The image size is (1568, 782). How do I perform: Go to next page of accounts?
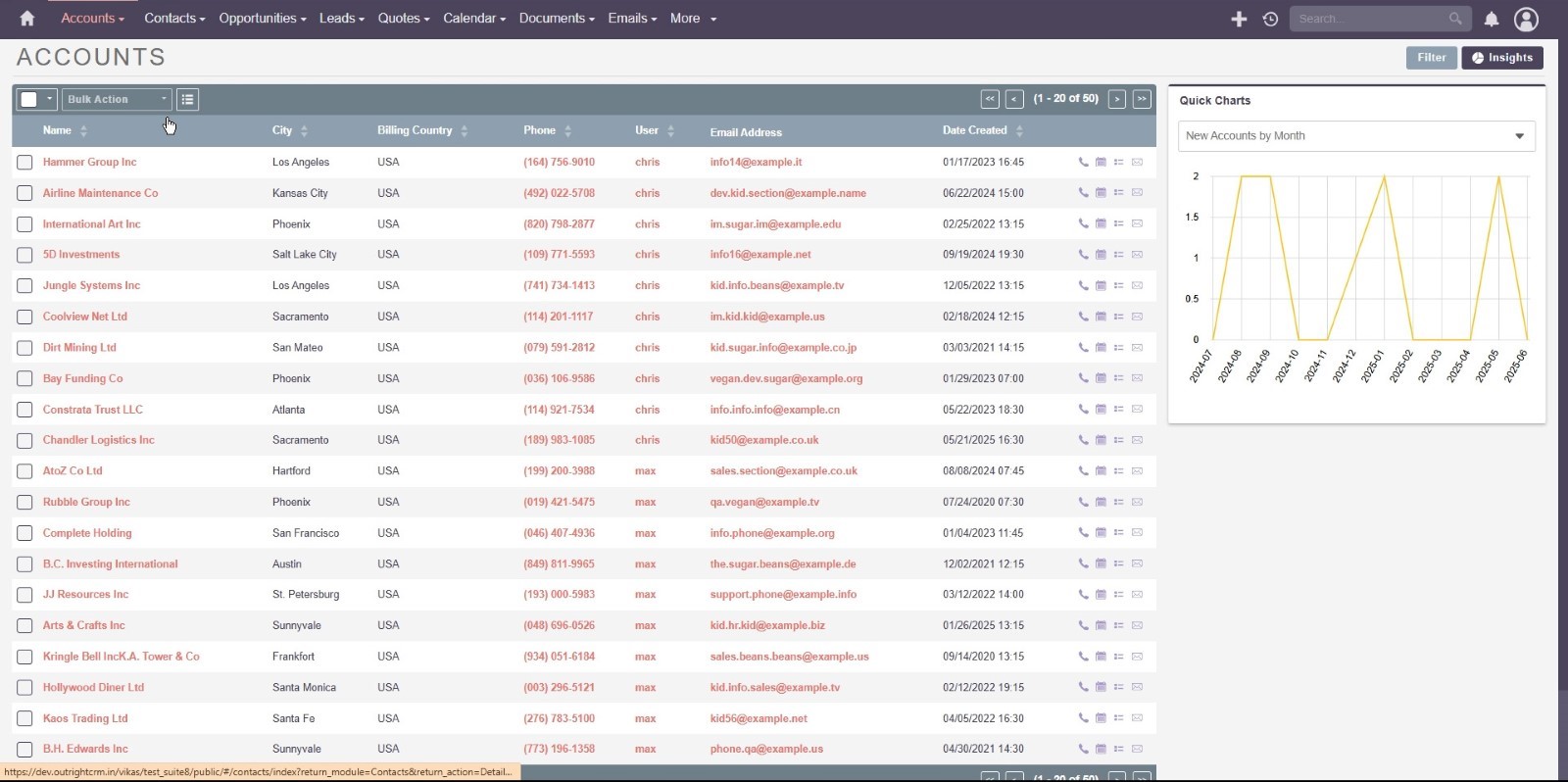[x=1117, y=99]
